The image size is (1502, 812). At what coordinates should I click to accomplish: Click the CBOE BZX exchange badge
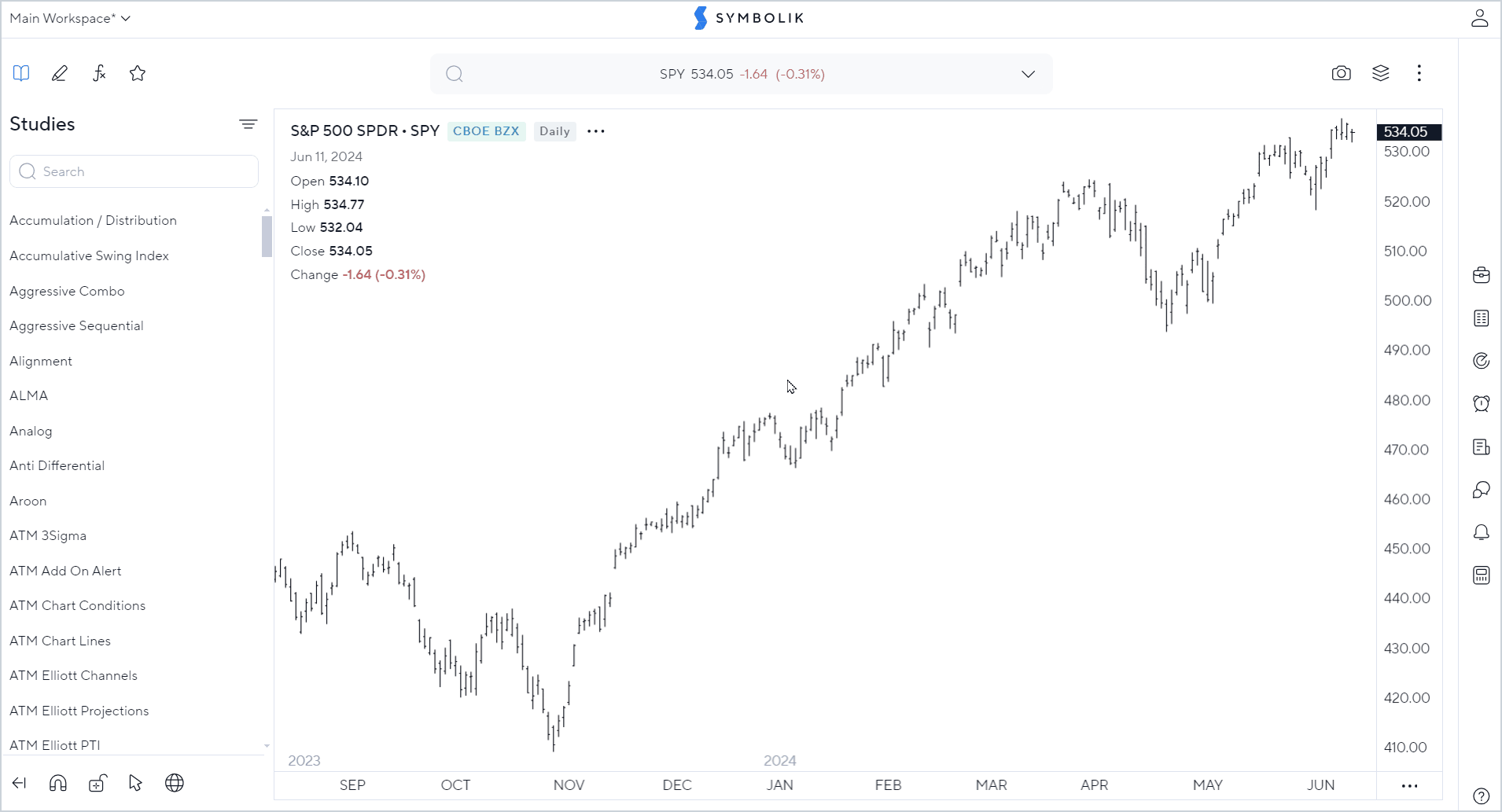click(486, 131)
